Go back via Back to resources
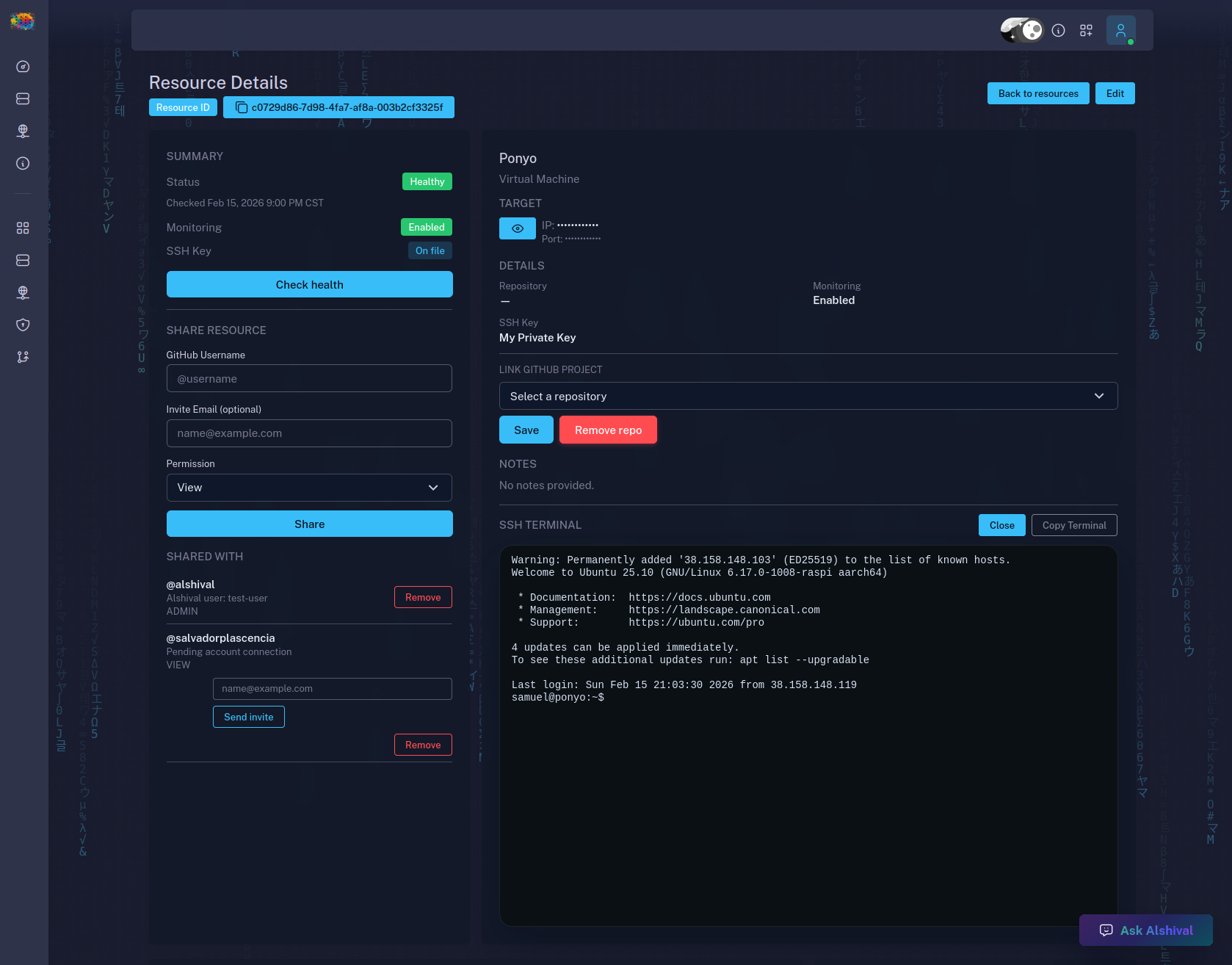Viewport: 1232px width, 965px height. tap(1037, 93)
